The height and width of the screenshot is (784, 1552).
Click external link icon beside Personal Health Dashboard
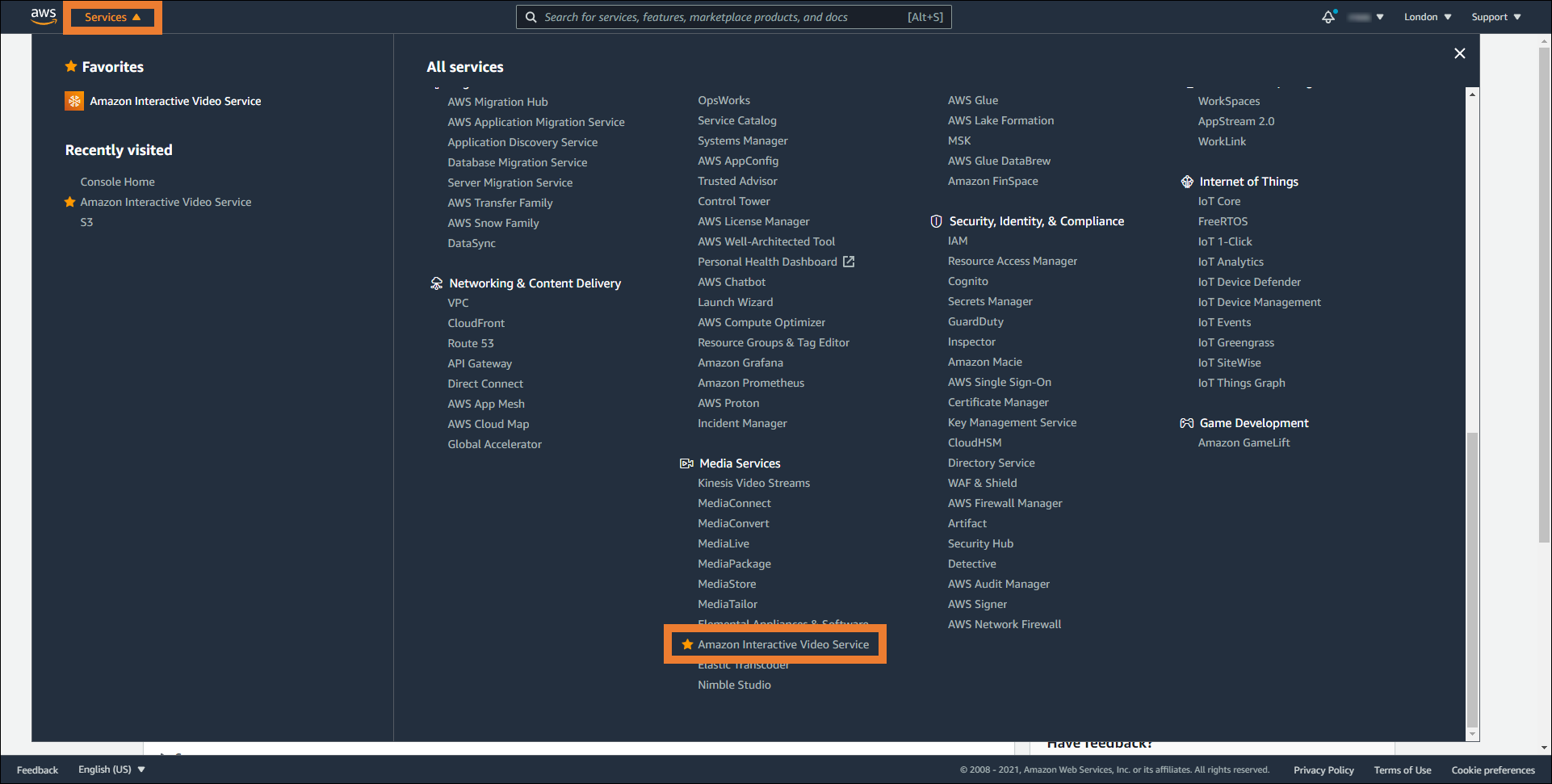point(849,262)
